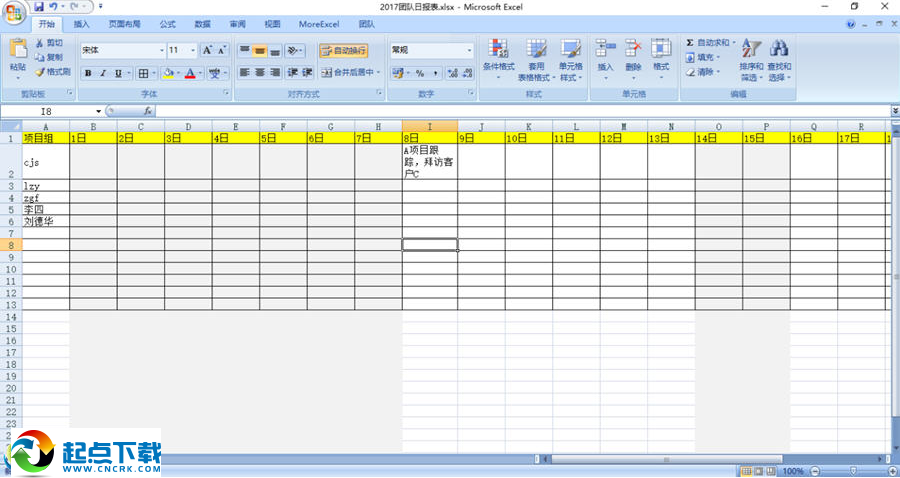Viewport: 900px width, 478px height.
Task: Align text right
Action: pos(276,72)
